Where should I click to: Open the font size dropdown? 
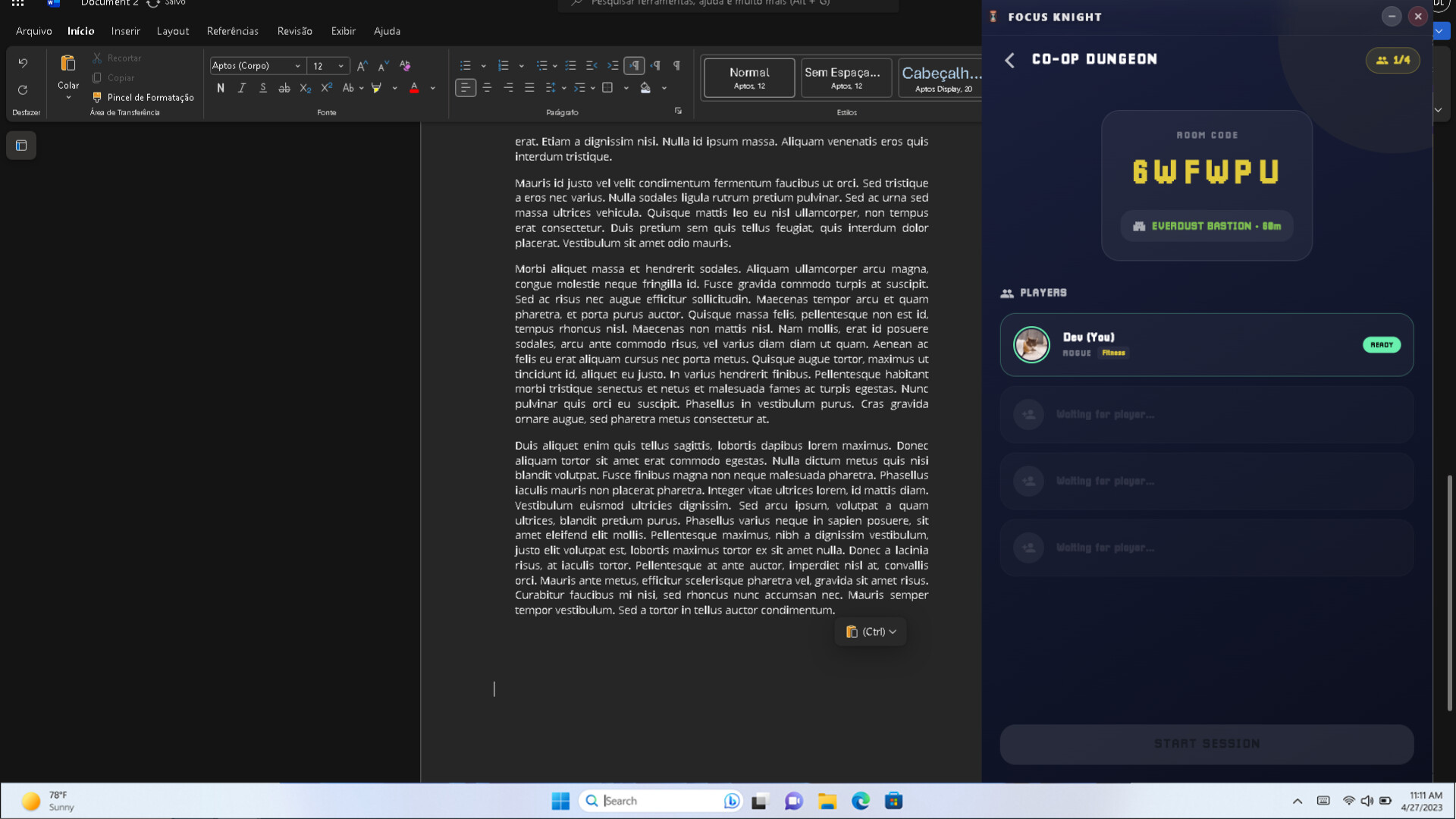(x=341, y=65)
